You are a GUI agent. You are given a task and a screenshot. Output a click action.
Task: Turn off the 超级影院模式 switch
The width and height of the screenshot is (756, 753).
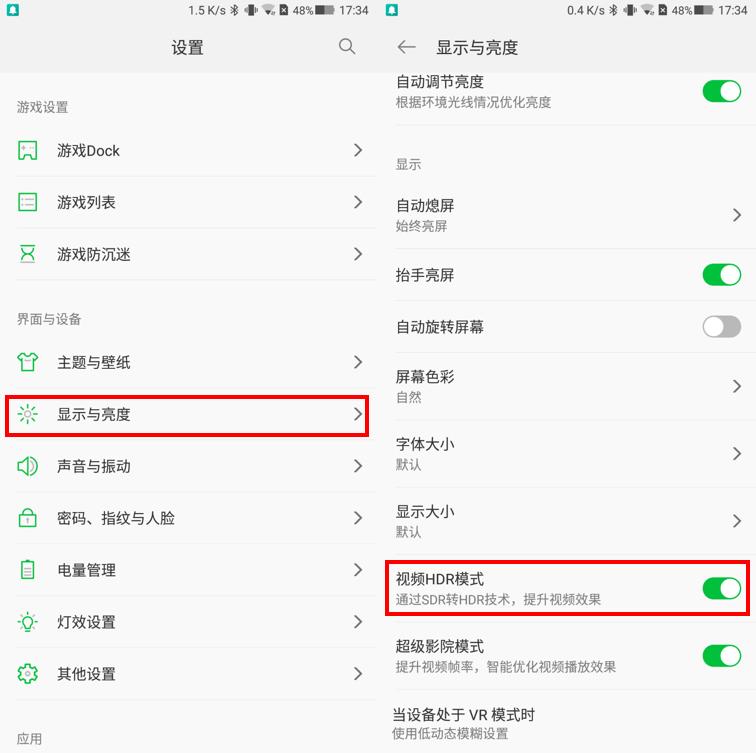click(721, 656)
